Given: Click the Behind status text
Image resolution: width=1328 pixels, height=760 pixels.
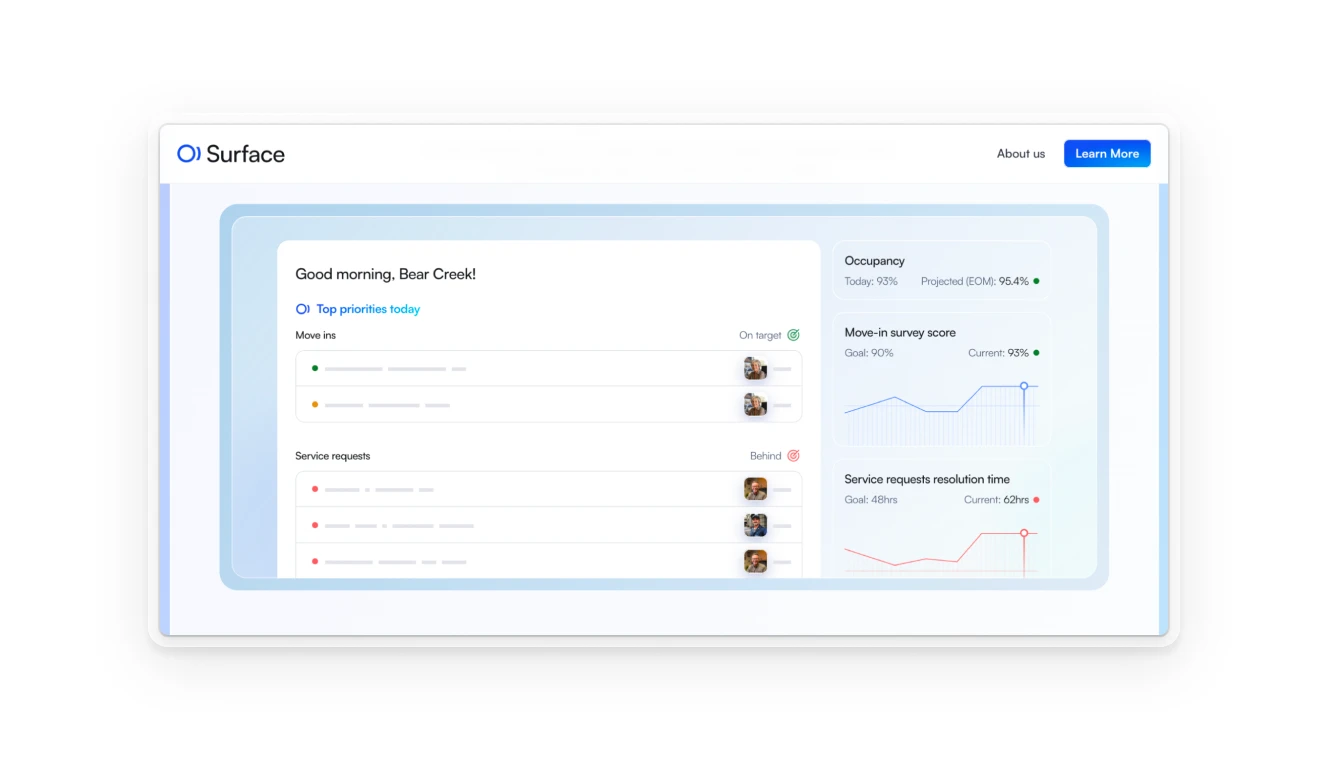Looking at the screenshot, I should point(765,455).
